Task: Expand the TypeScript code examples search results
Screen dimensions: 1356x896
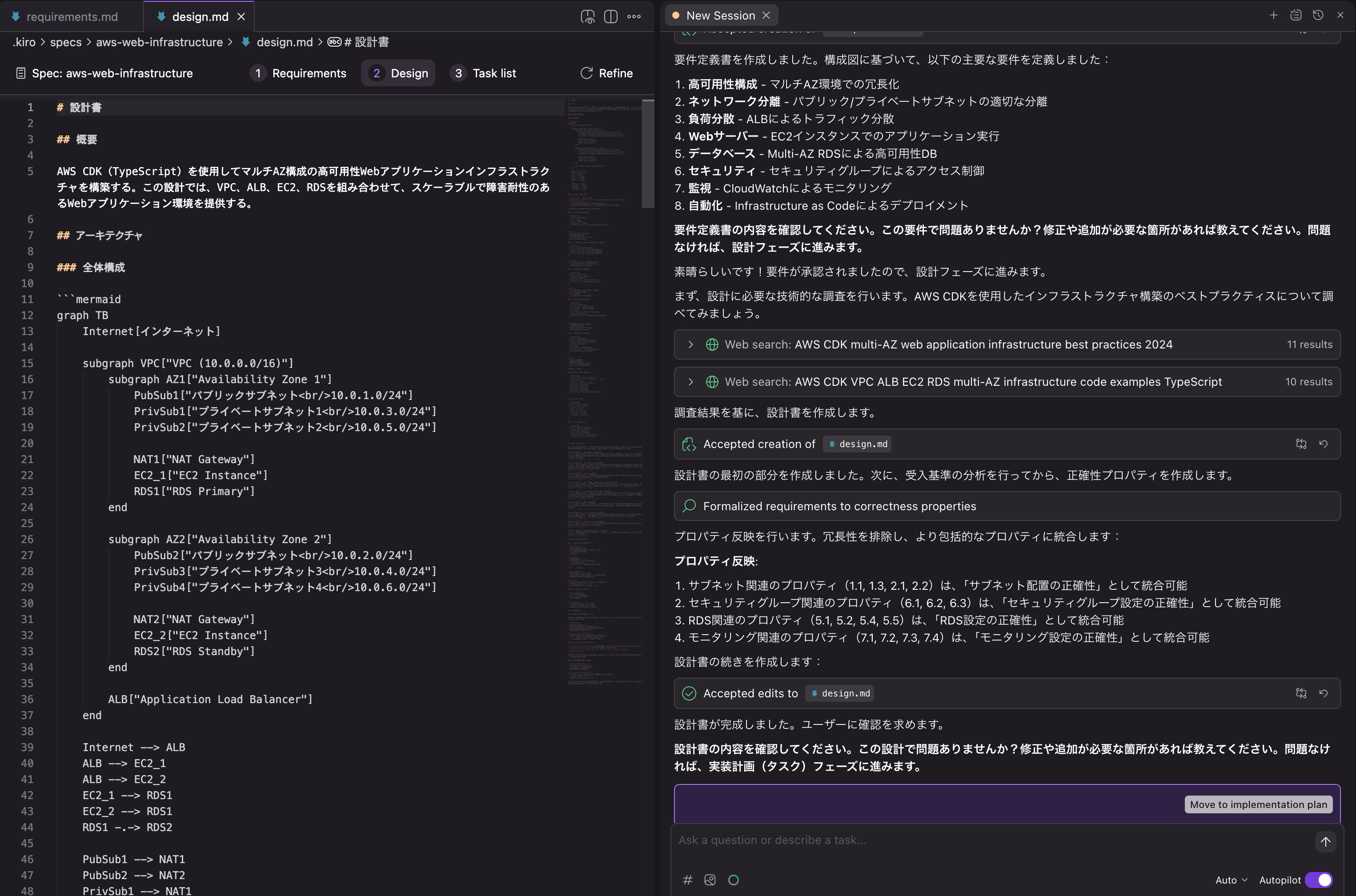Action: (x=690, y=382)
